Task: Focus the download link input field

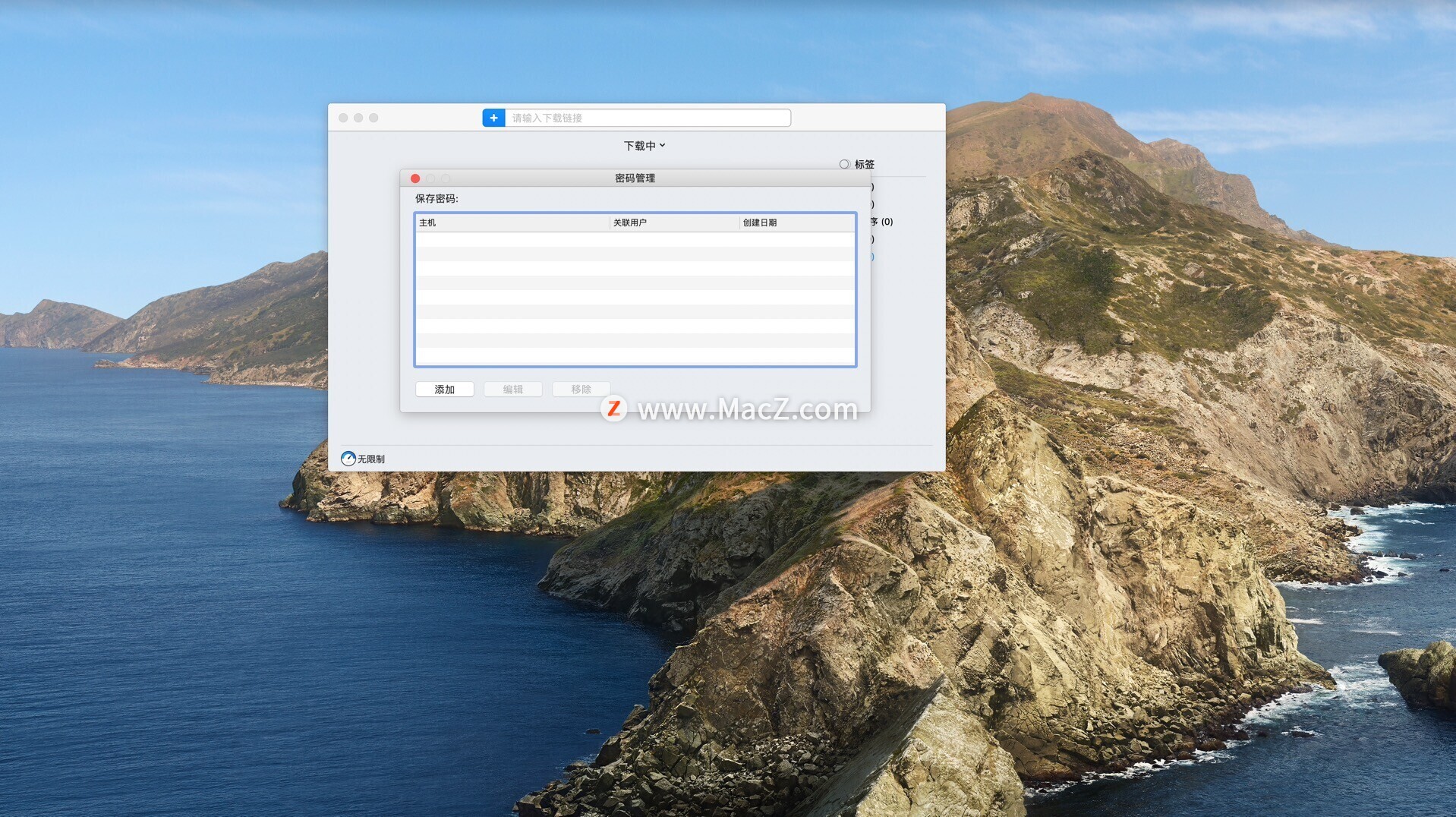Action: tap(648, 118)
